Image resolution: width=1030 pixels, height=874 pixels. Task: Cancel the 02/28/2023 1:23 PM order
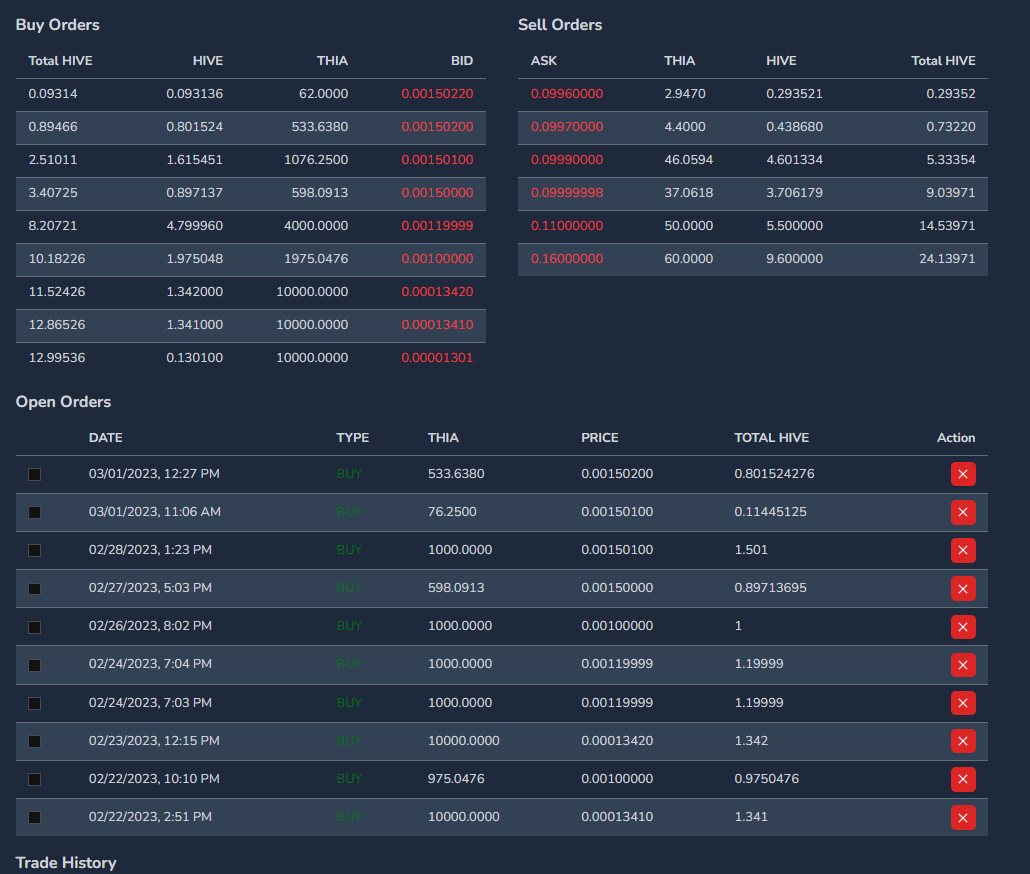point(963,550)
